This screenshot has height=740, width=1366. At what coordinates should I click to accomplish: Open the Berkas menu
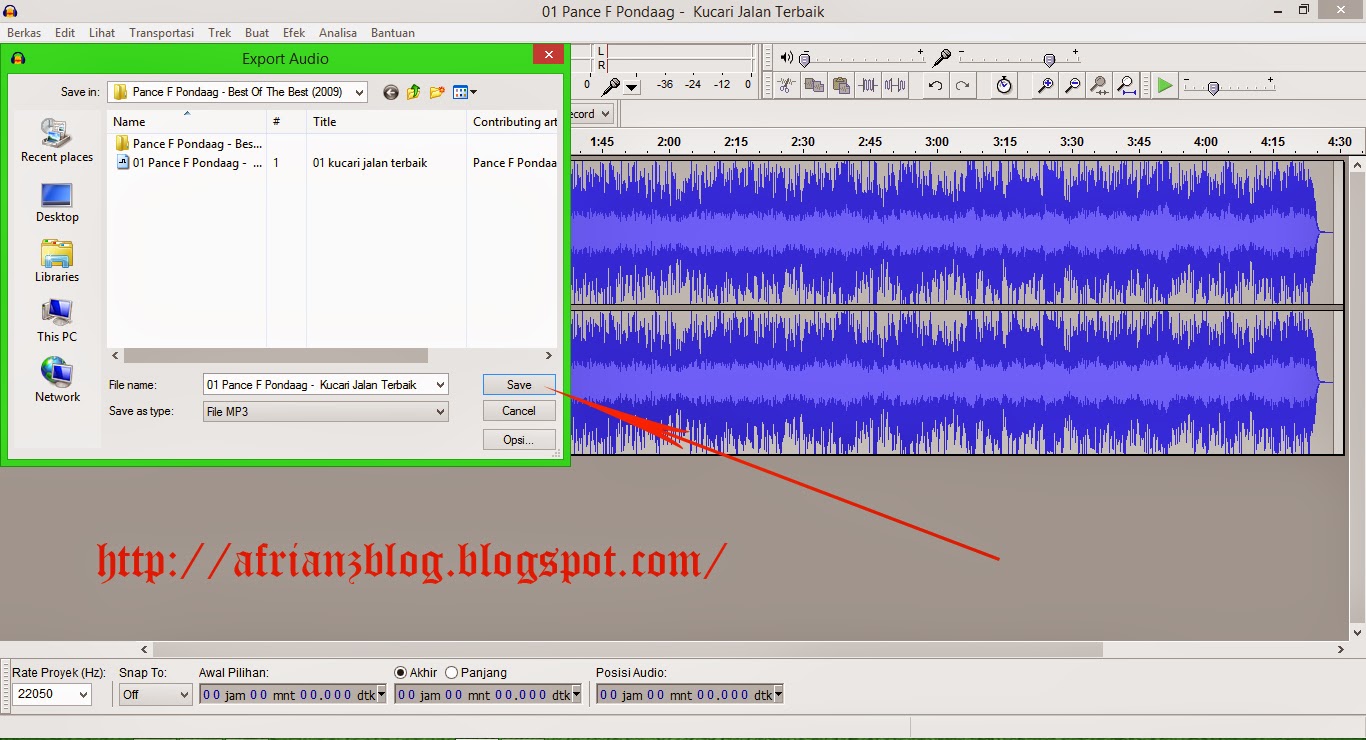24,33
